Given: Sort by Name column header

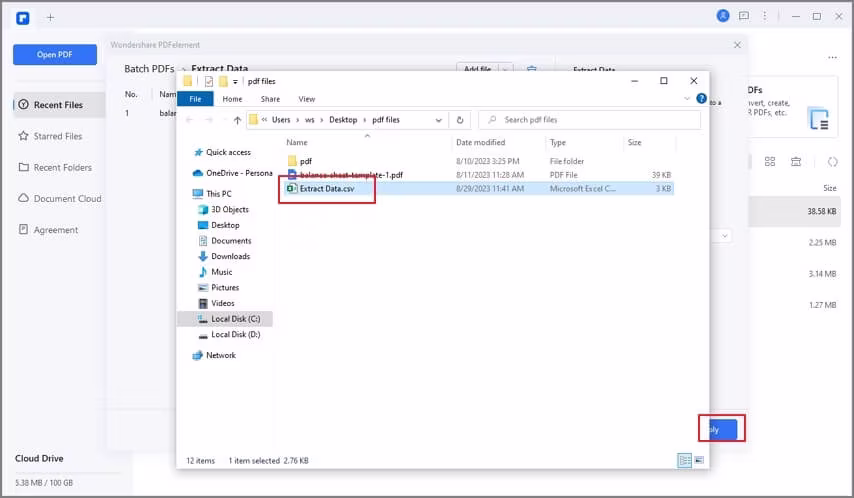Looking at the screenshot, I should [x=297, y=142].
